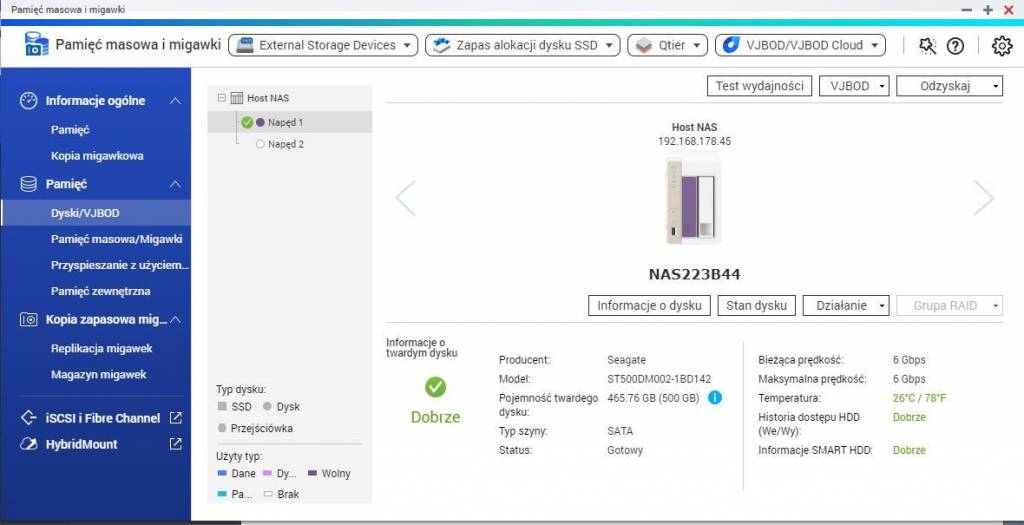Click the External Storage Devices drive icon
This screenshot has height=525, width=1024.
pyautogui.click(x=245, y=45)
